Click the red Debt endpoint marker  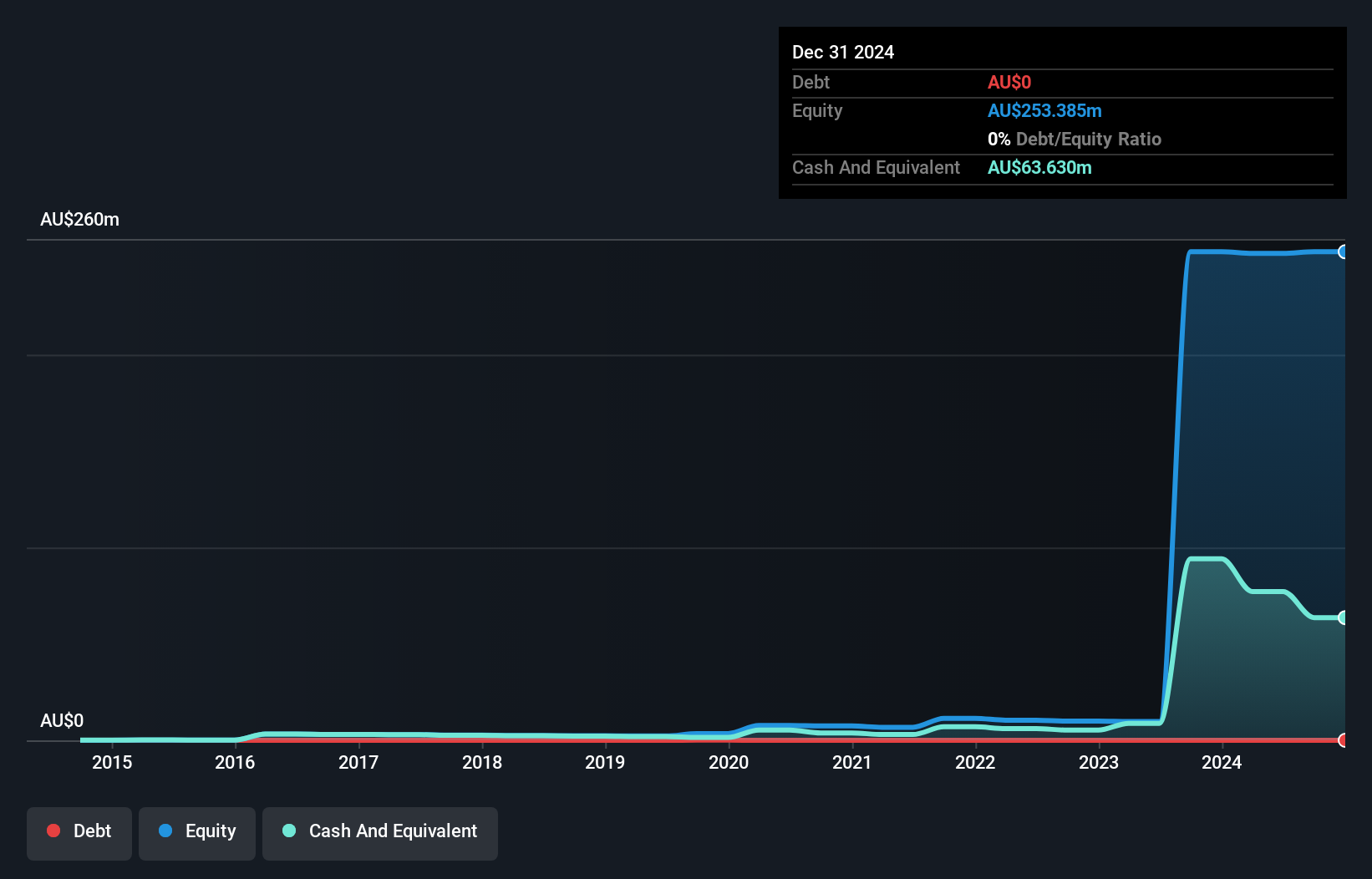(1344, 740)
